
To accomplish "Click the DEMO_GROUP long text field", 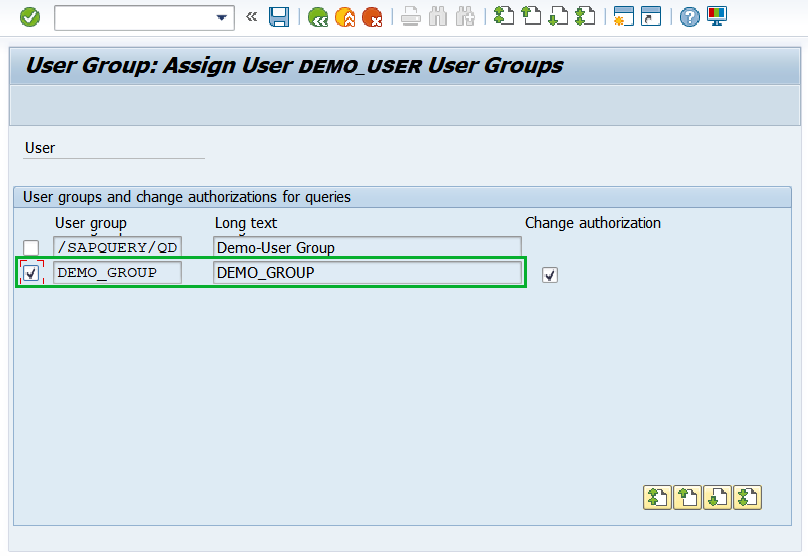I will tap(367, 272).
